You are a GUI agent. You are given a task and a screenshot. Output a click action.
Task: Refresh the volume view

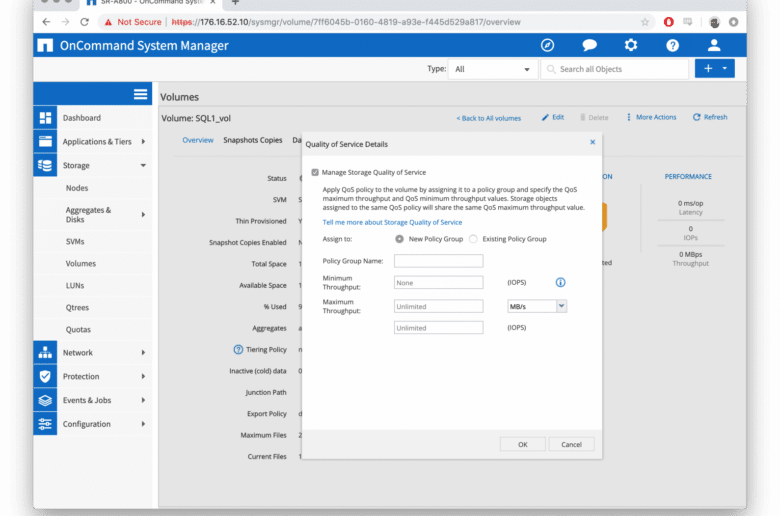tap(710, 117)
